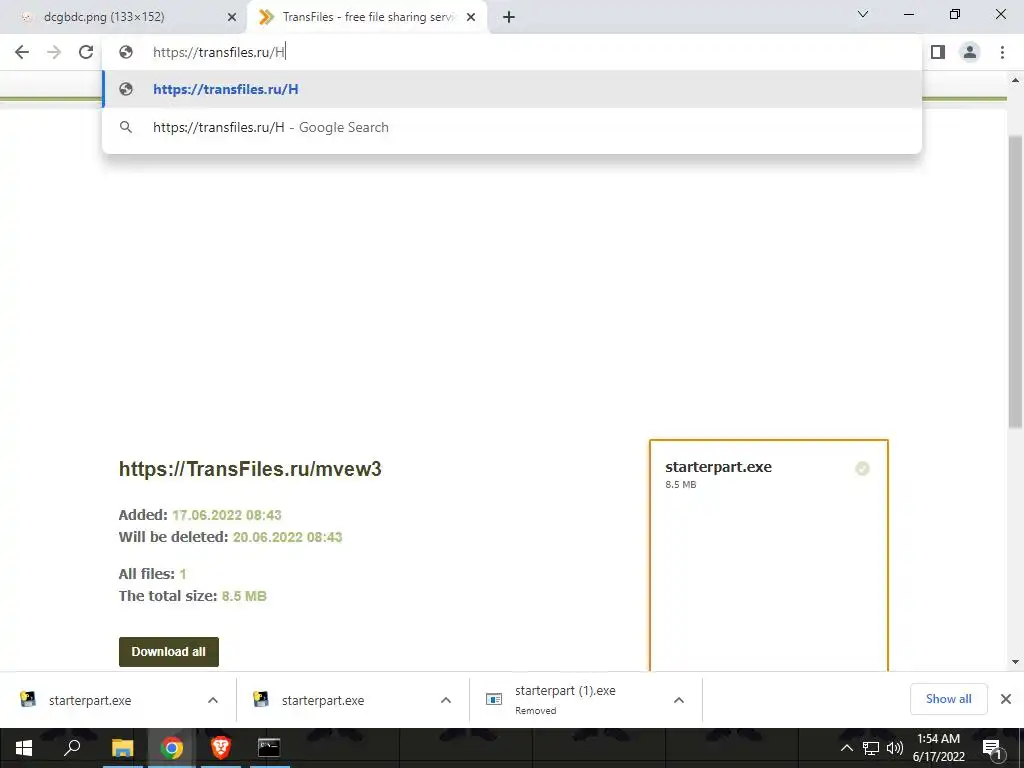Click the deletion date 20.06.2022 08:43

coord(287,537)
